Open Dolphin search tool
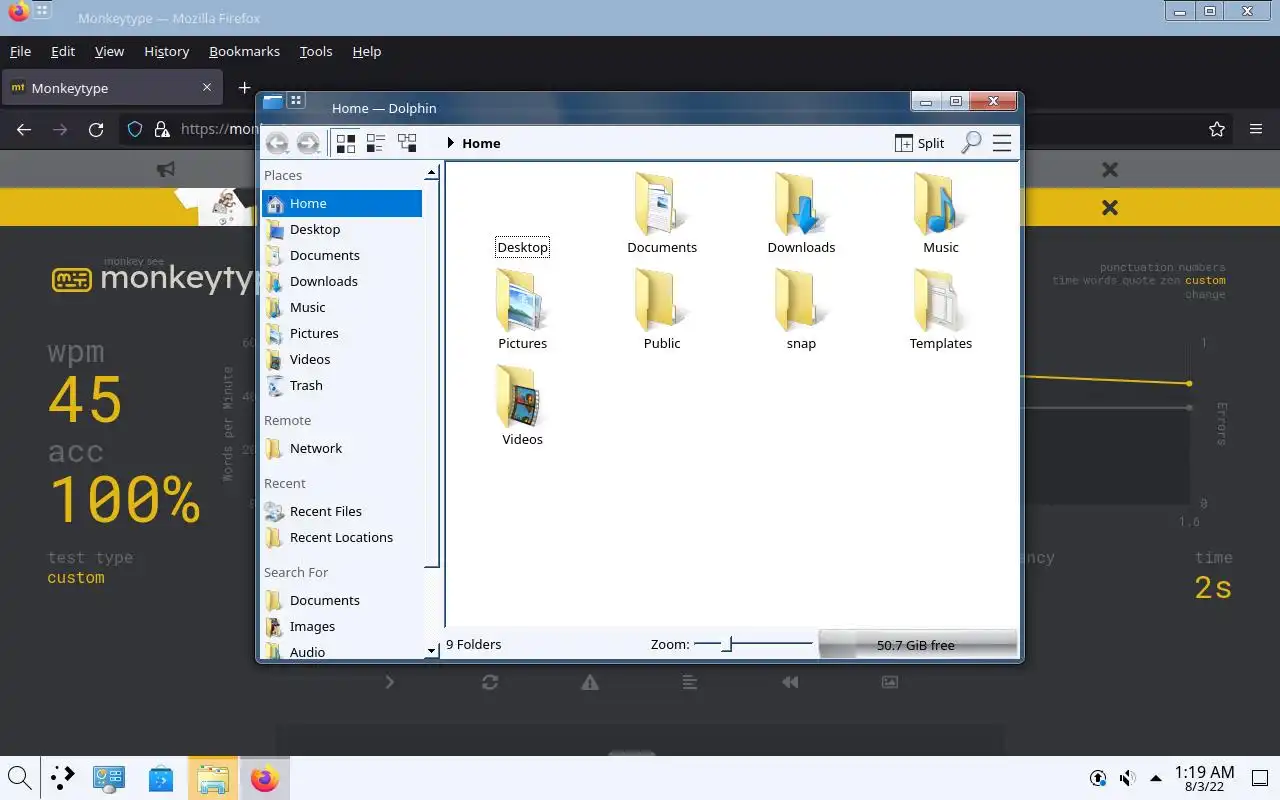Image resolution: width=1280 pixels, height=800 pixels. tap(971, 143)
